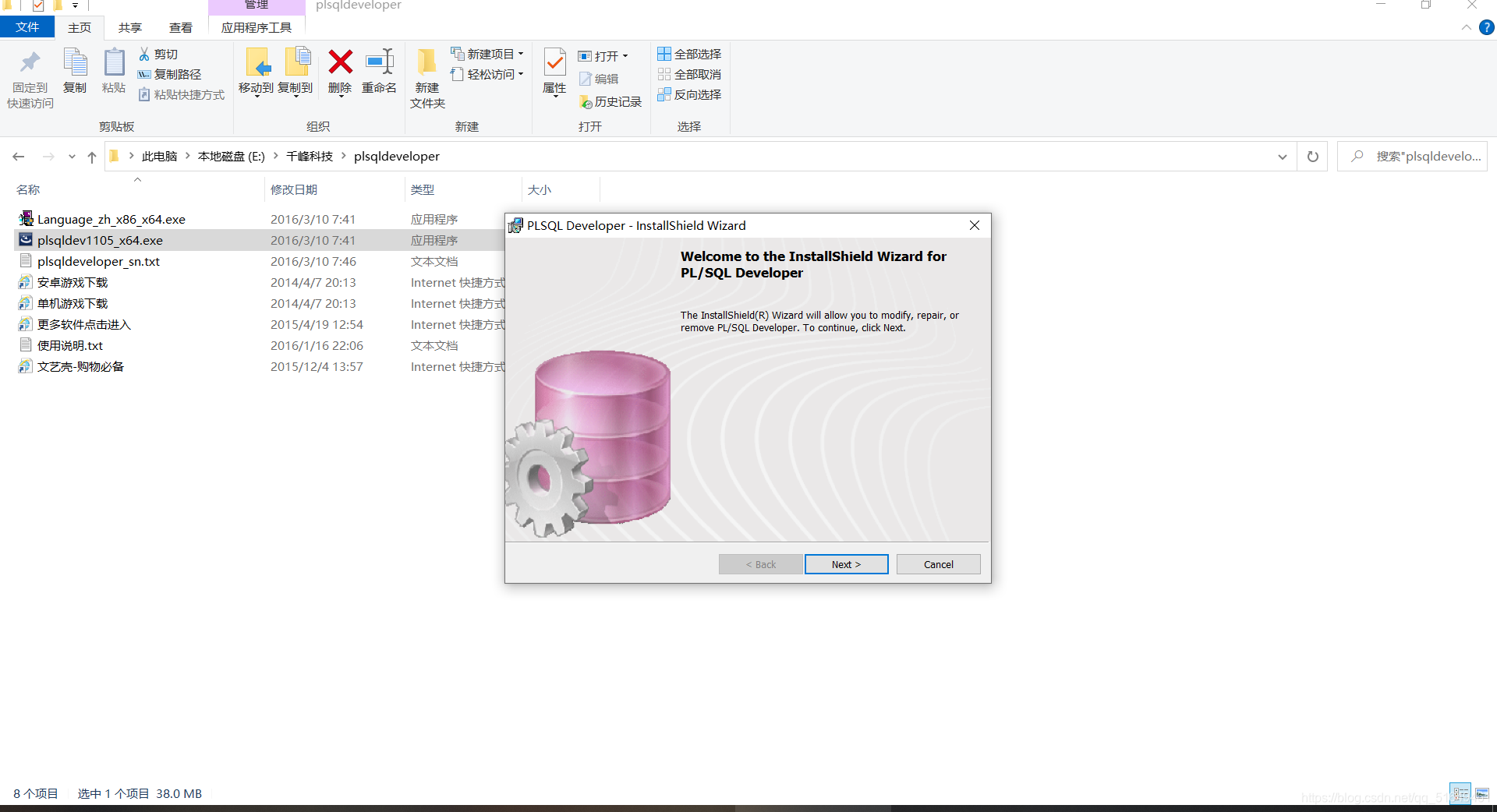
Task: Switch to details view icon in status bar
Action: (1460, 793)
